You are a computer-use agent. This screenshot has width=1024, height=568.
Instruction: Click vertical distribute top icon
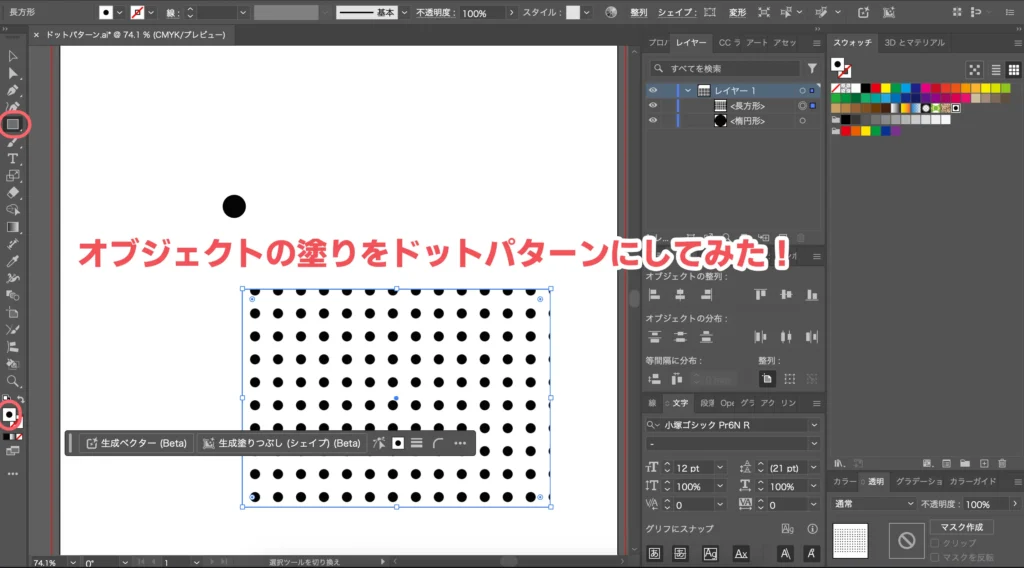tap(654, 337)
